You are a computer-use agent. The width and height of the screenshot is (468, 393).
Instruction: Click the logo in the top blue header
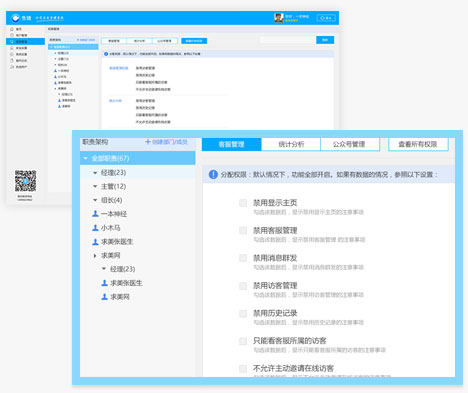pyautogui.click(x=15, y=18)
